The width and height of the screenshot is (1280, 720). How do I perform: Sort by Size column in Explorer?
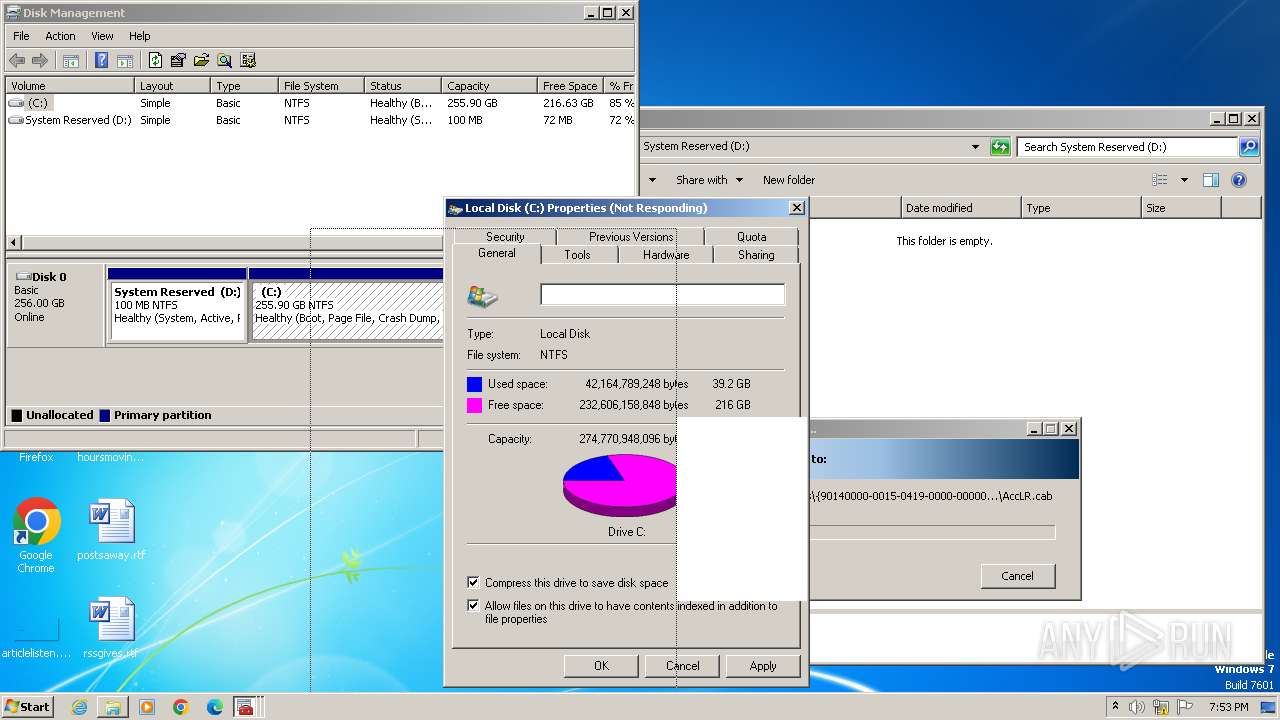pyautogui.click(x=1181, y=208)
